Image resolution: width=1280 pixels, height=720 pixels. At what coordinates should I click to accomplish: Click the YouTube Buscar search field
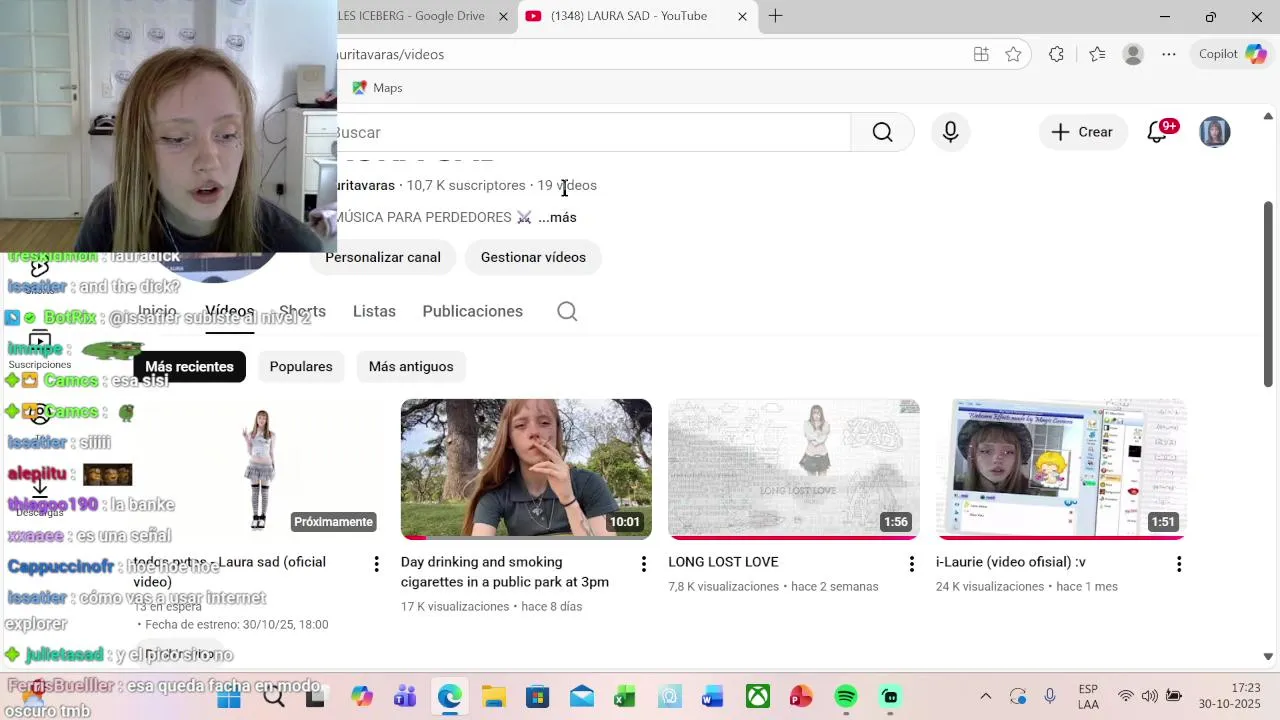pyautogui.click(x=593, y=132)
